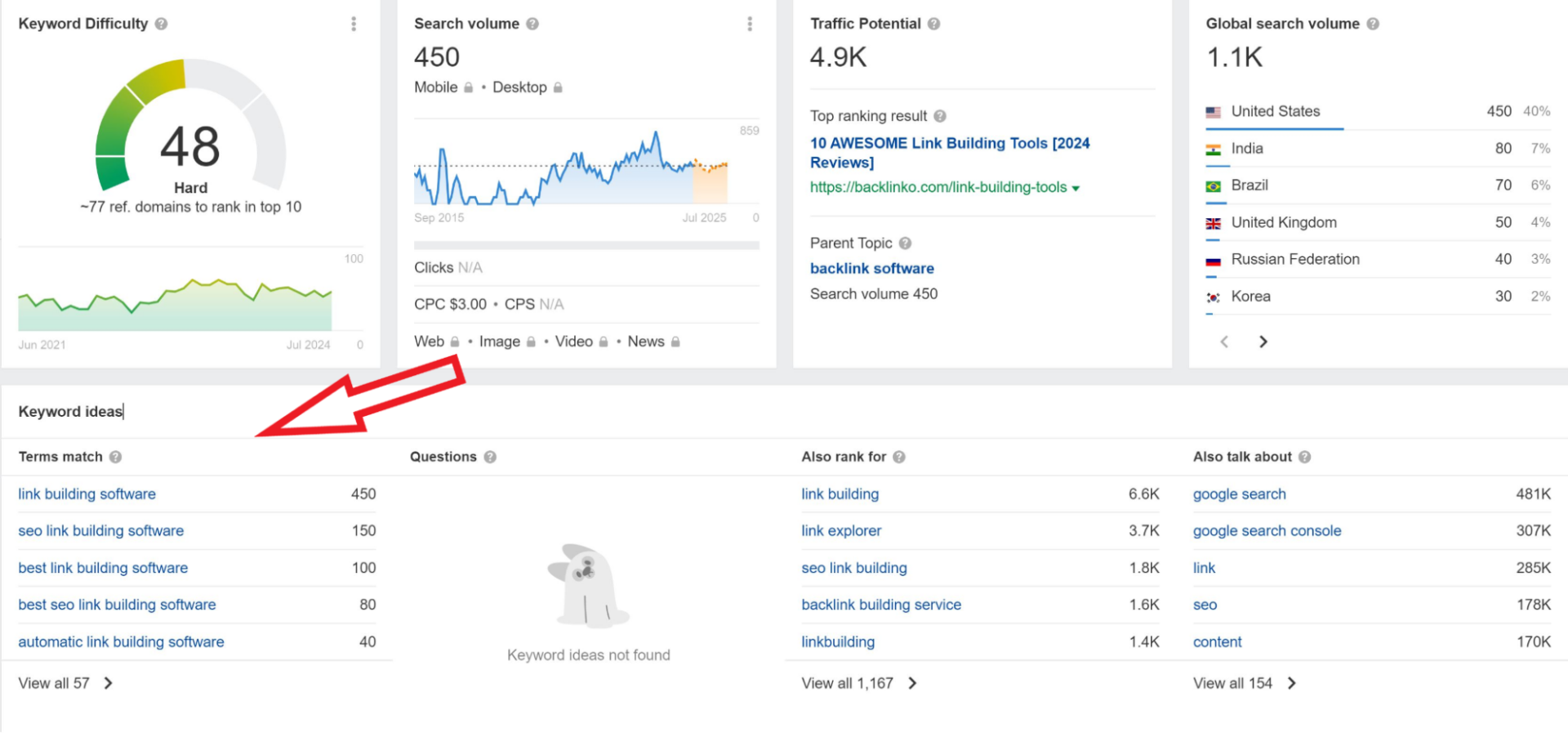This screenshot has height=733, width=1568.
Task: Click CPC $3.00 value
Action: coord(450,304)
